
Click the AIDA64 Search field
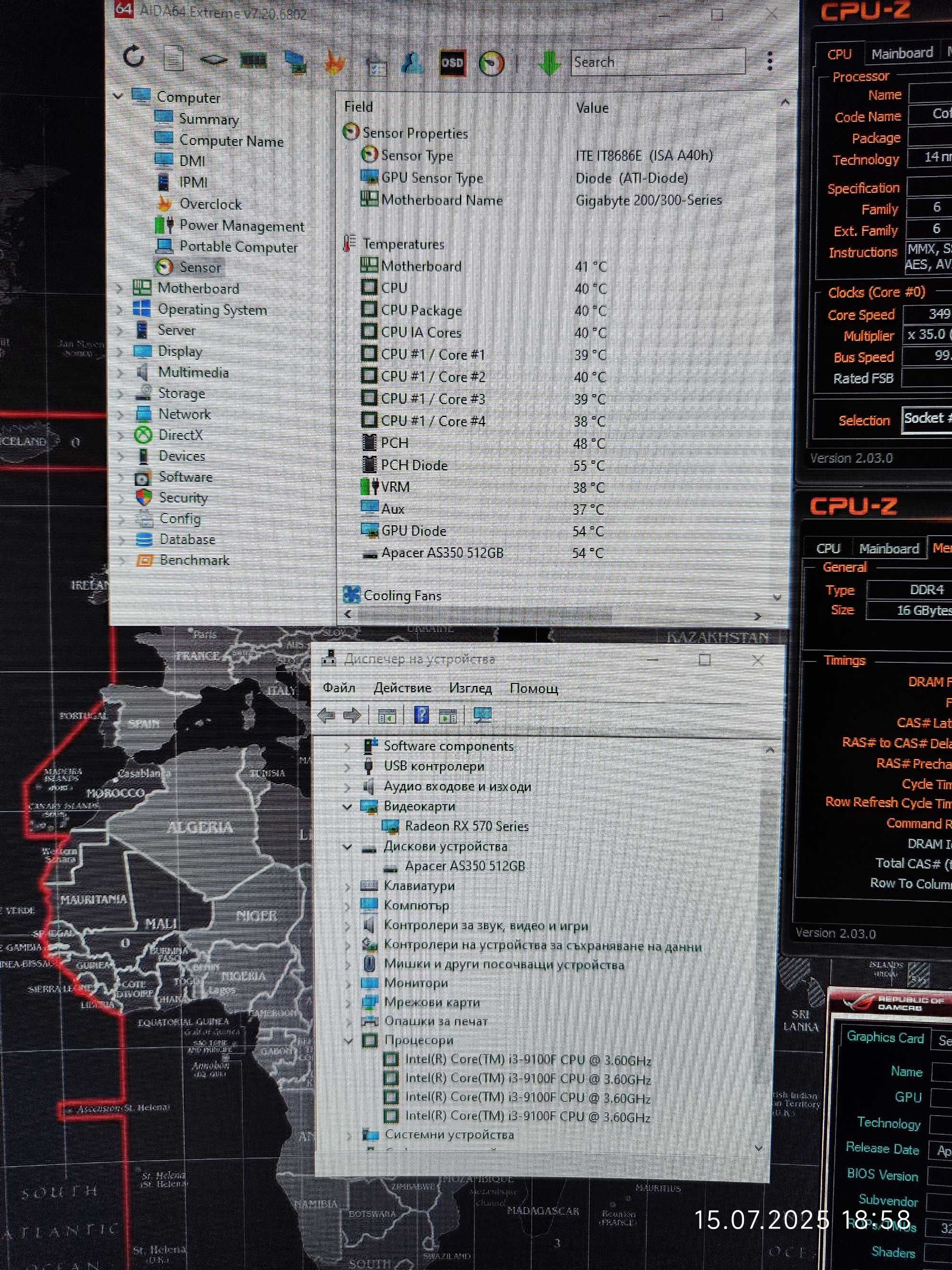(x=658, y=62)
